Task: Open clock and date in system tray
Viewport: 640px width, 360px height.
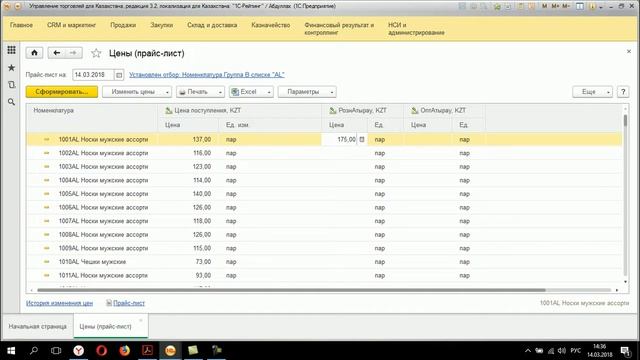Action: [600, 351]
